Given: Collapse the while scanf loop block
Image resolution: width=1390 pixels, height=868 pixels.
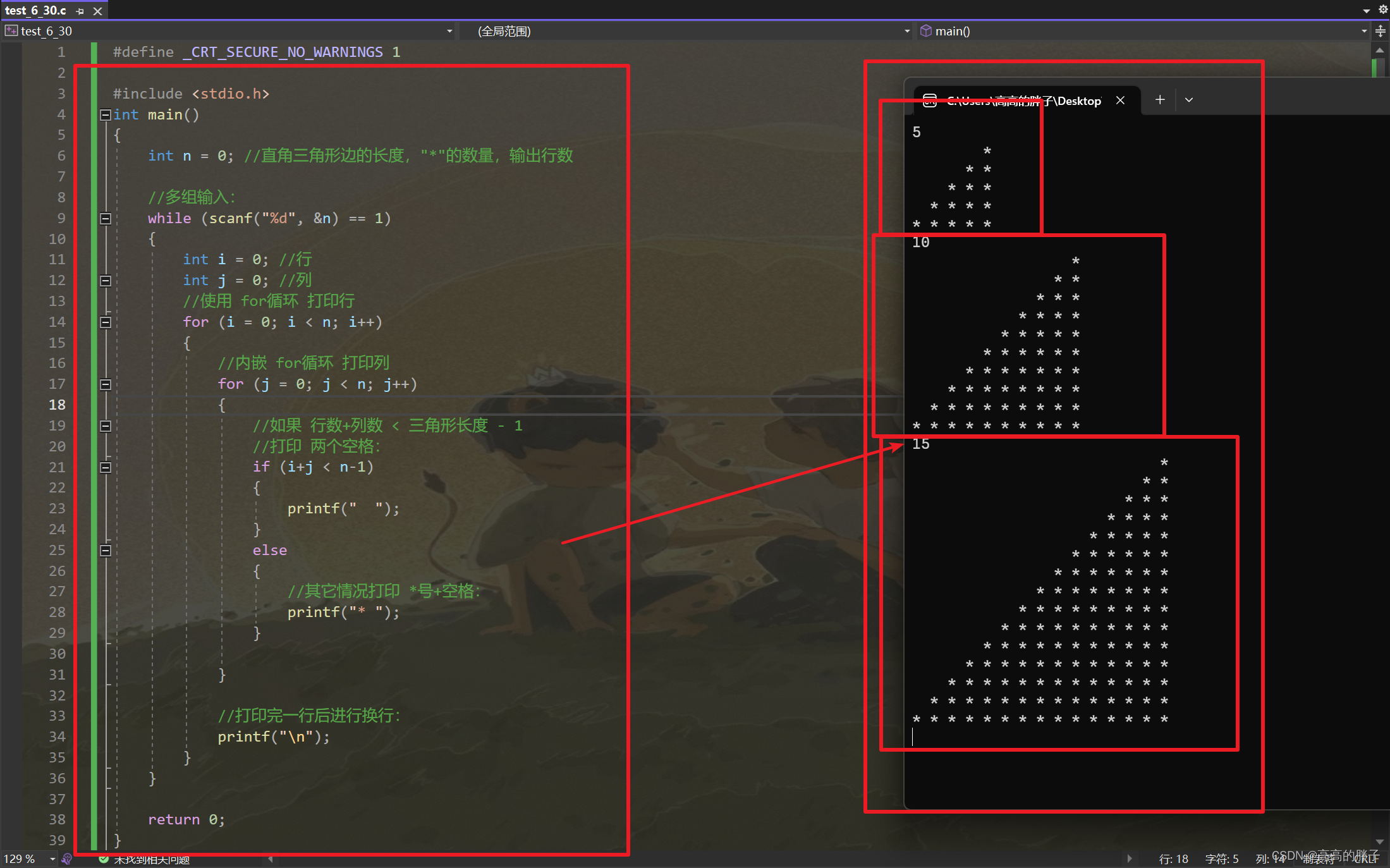Looking at the screenshot, I should pos(106,219).
